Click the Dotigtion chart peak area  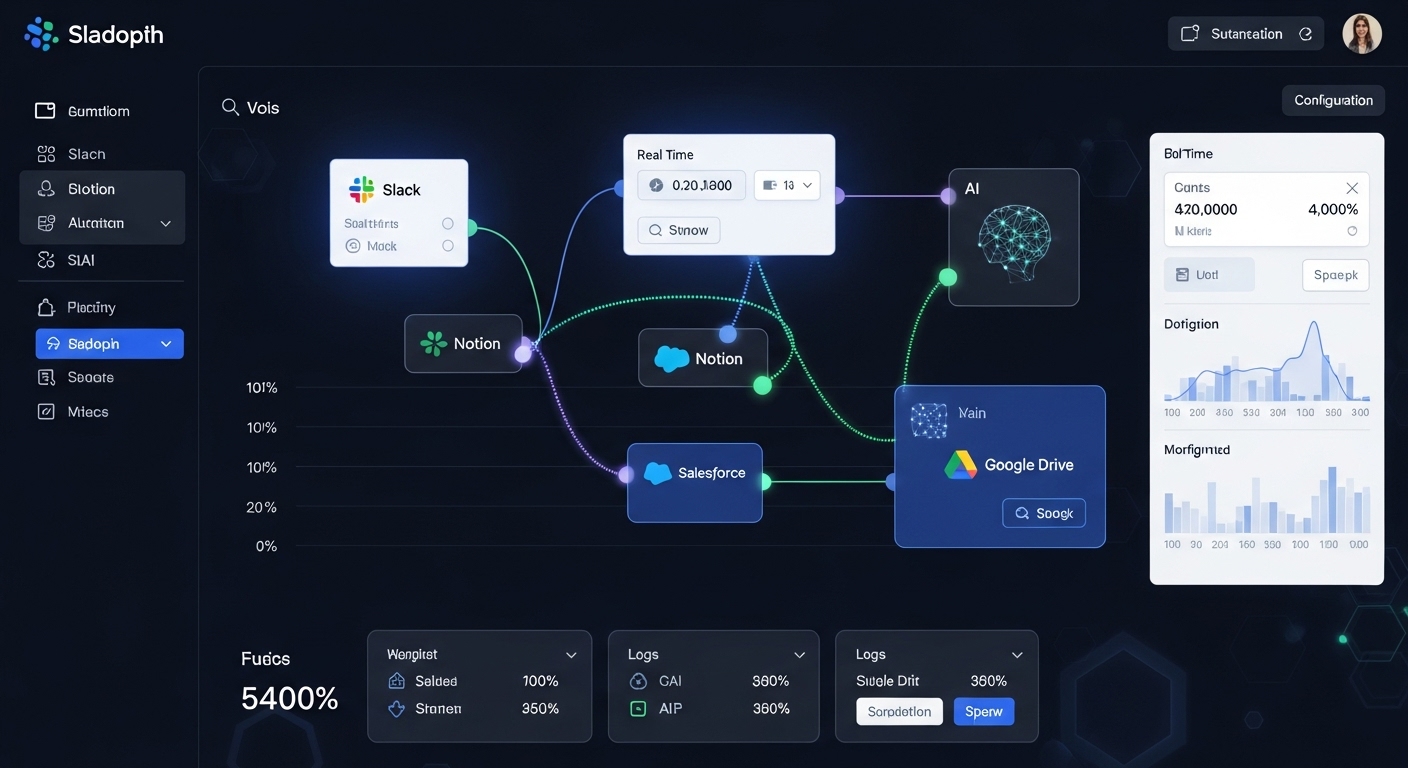tap(1313, 345)
